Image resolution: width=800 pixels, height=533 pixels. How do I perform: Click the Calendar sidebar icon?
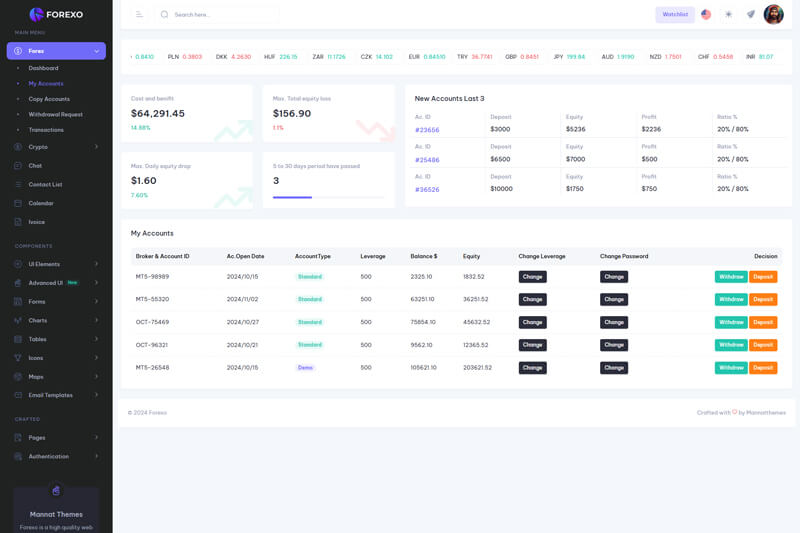[18, 203]
